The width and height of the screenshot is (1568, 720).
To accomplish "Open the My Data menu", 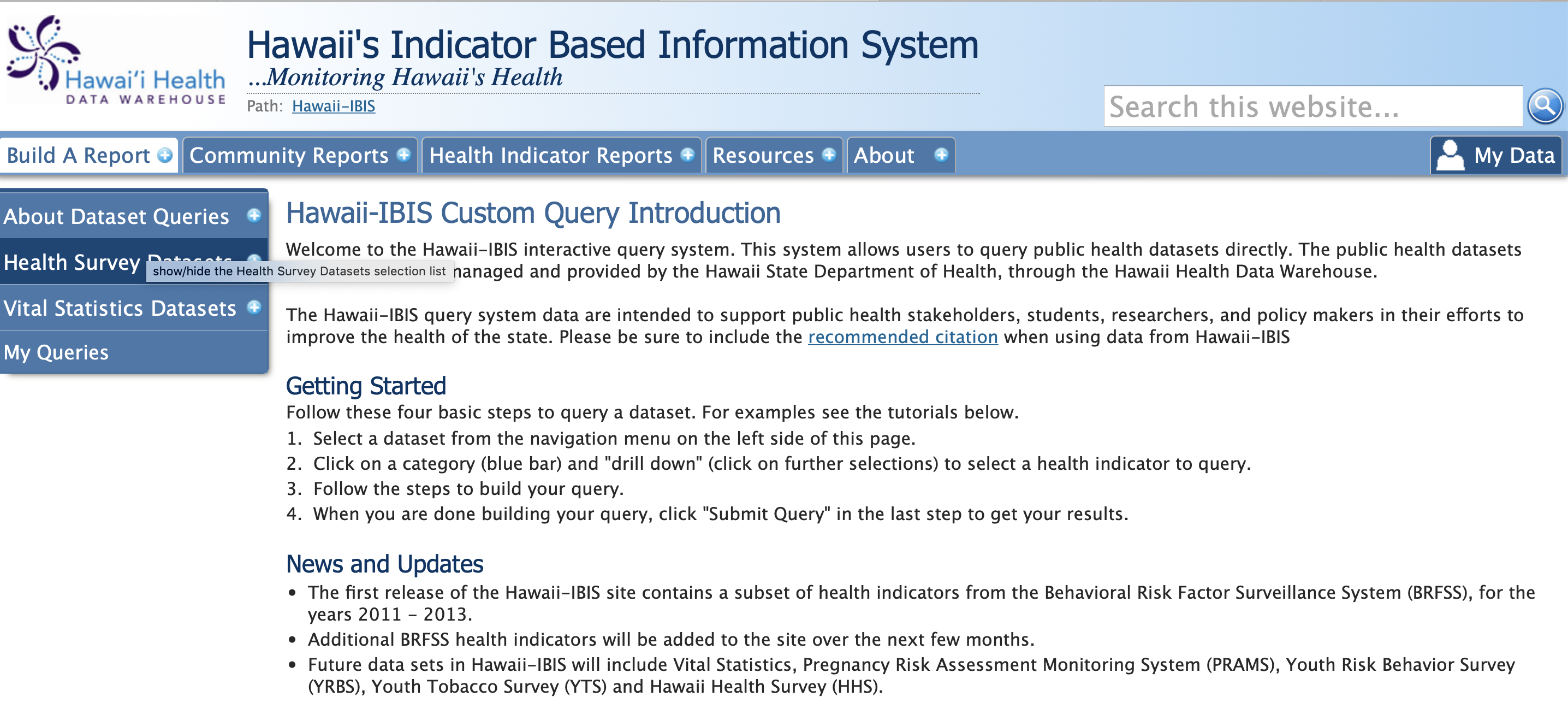I will pyautogui.click(x=1496, y=155).
